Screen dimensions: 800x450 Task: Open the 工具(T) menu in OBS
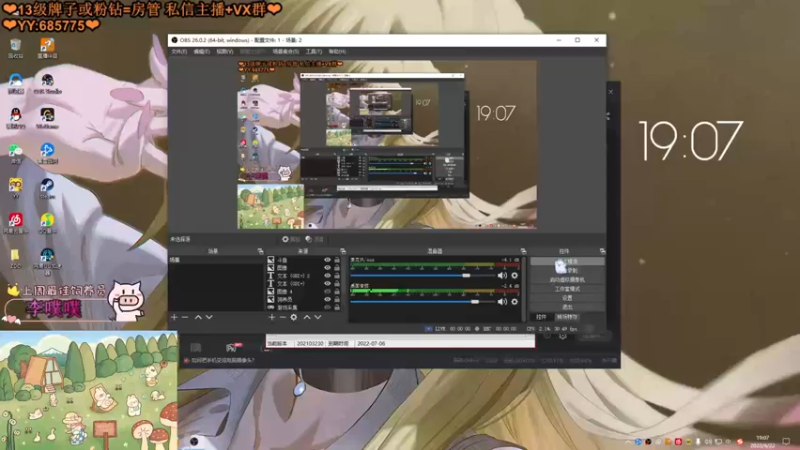click(x=314, y=52)
